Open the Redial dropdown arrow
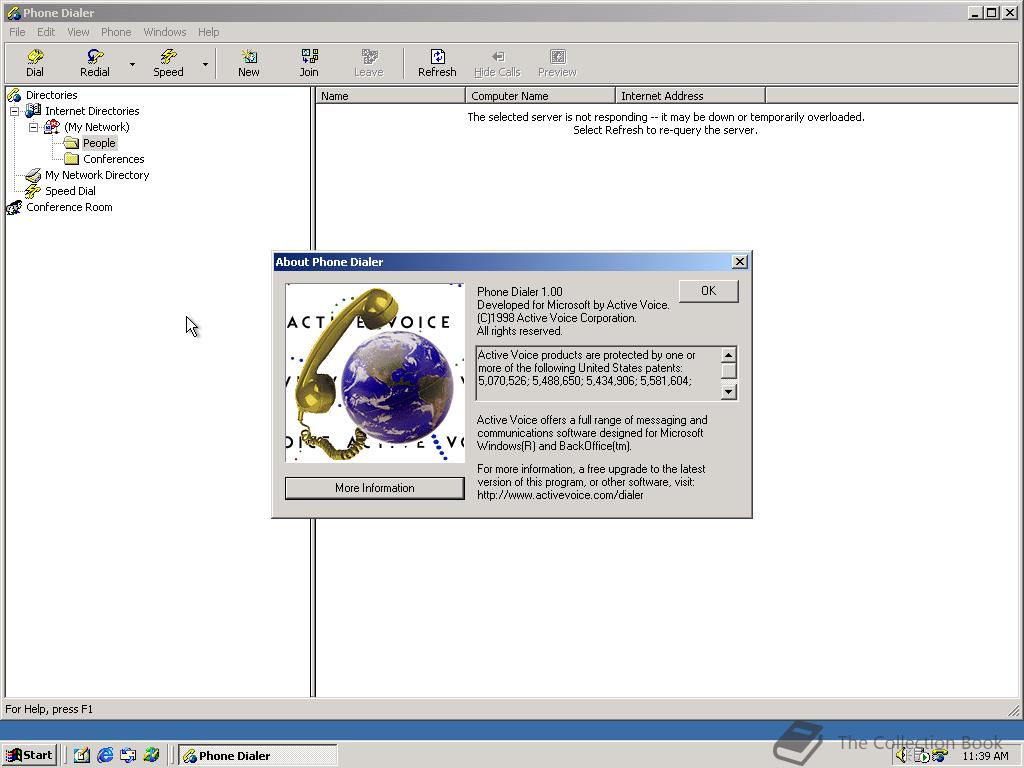The height and width of the screenshot is (768, 1024). coord(132,65)
